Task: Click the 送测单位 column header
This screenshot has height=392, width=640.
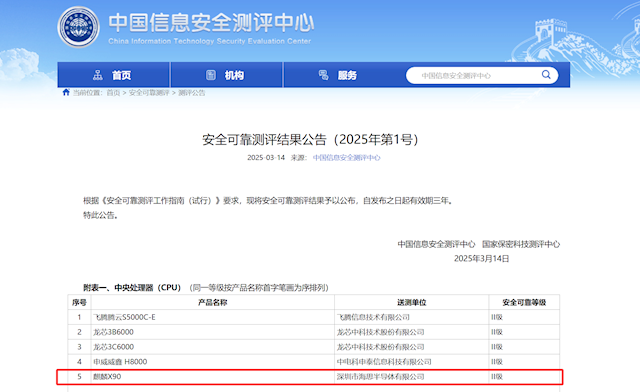Action: pyautogui.click(x=411, y=302)
